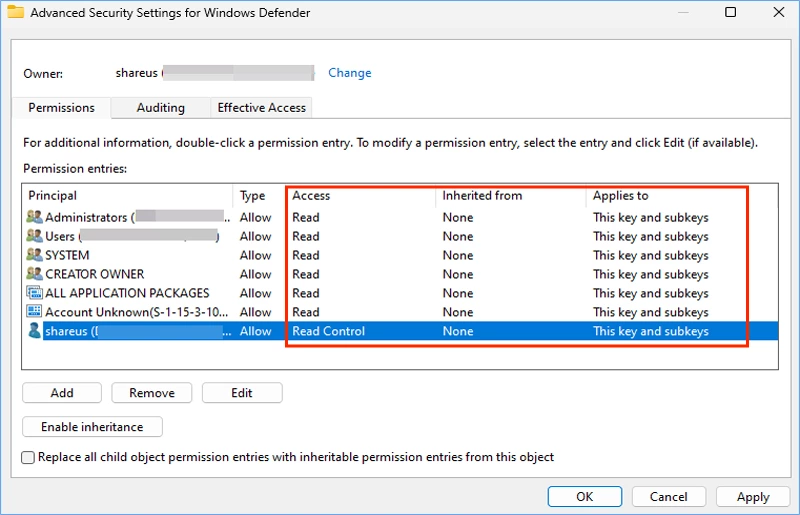The height and width of the screenshot is (515, 800).
Task: Confirm with the OK button
Action: (585, 497)
